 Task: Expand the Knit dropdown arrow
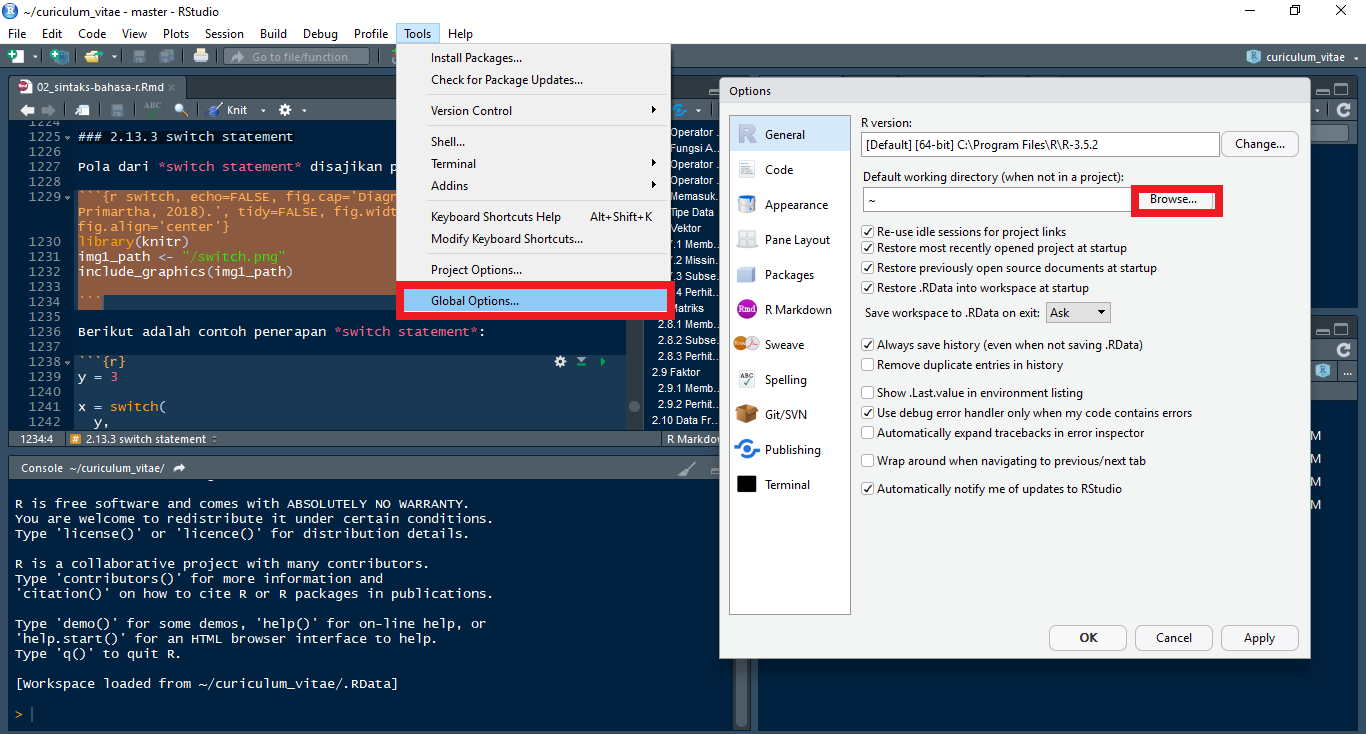tap(263, 110)
